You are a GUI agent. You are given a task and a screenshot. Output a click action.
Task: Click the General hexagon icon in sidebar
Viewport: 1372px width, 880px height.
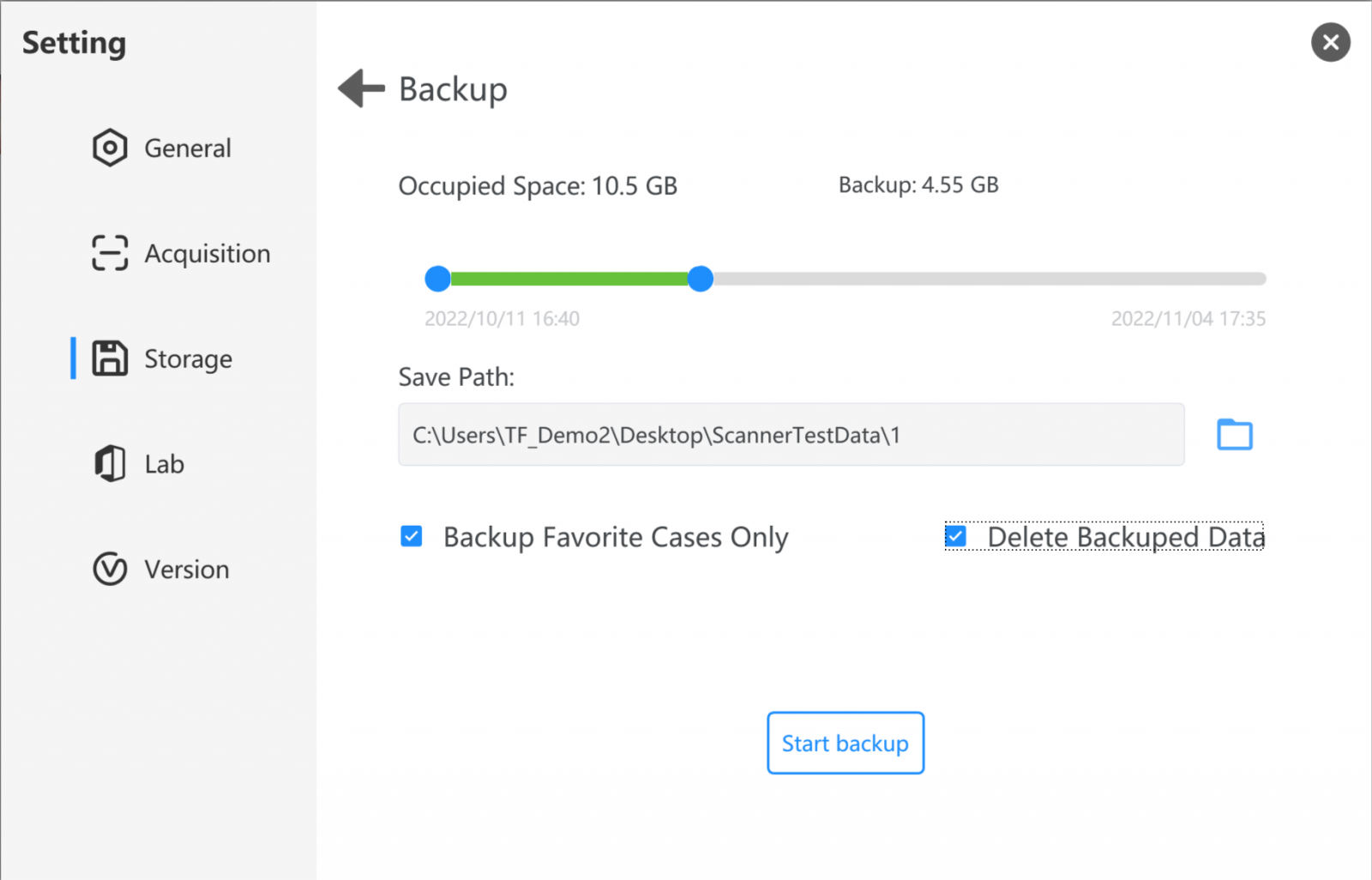(110, 148)
